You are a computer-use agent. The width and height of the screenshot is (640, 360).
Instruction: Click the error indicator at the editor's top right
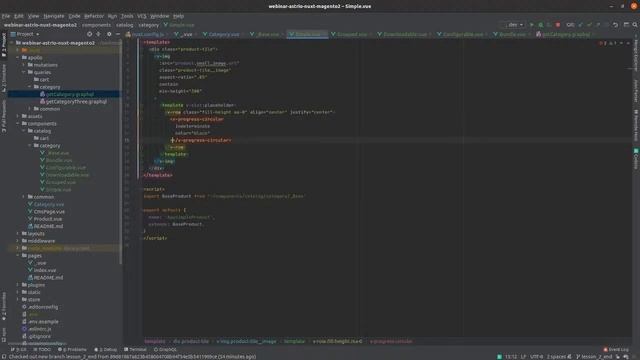[x=602, y=43]
